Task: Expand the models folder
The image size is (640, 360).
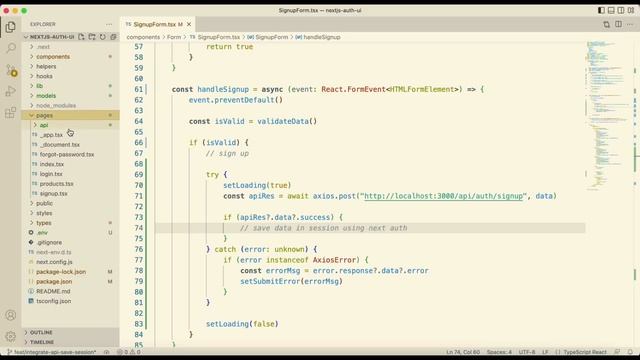Action: click(70, 96)
